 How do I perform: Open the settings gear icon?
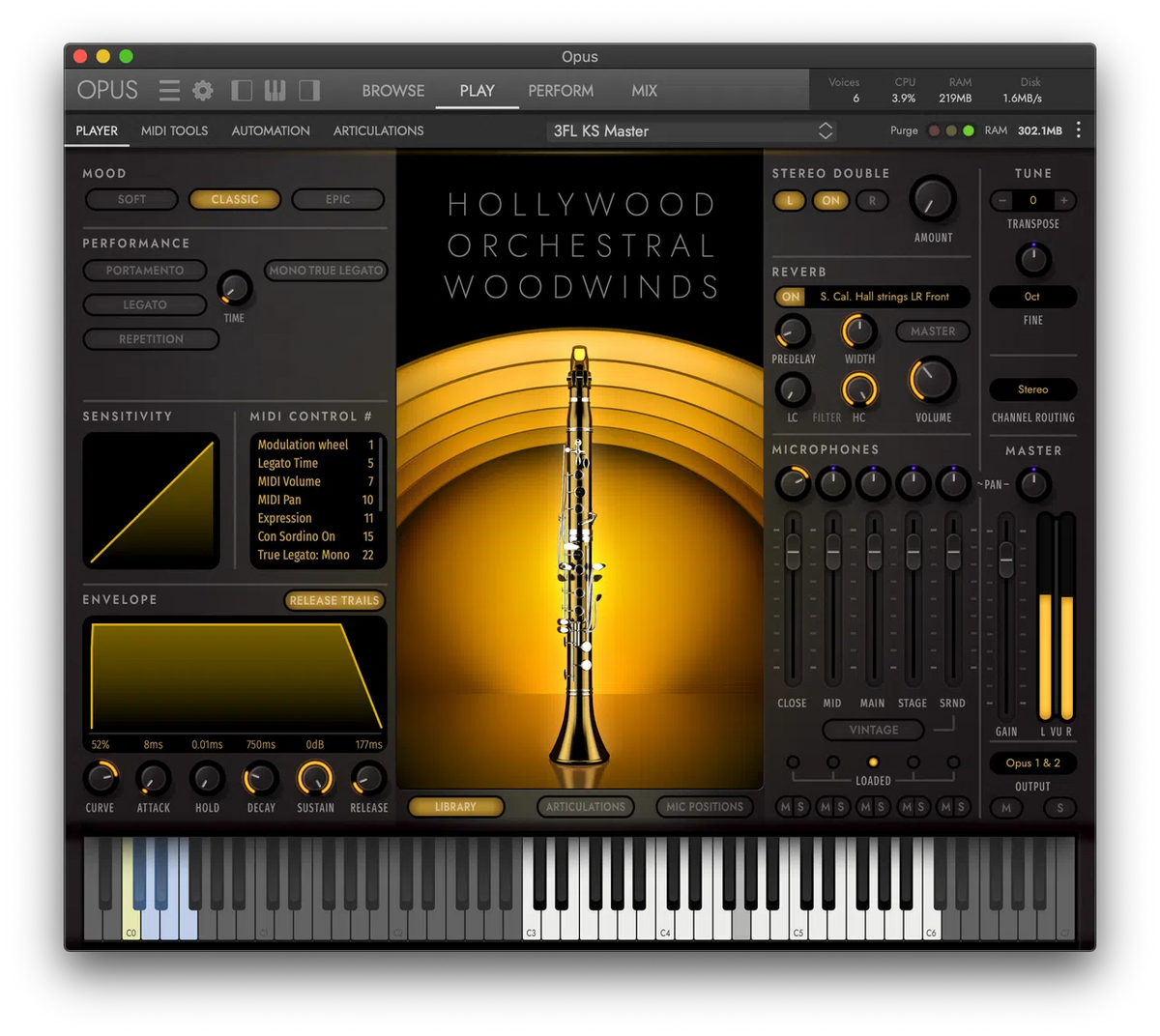(x=202, y=90)
